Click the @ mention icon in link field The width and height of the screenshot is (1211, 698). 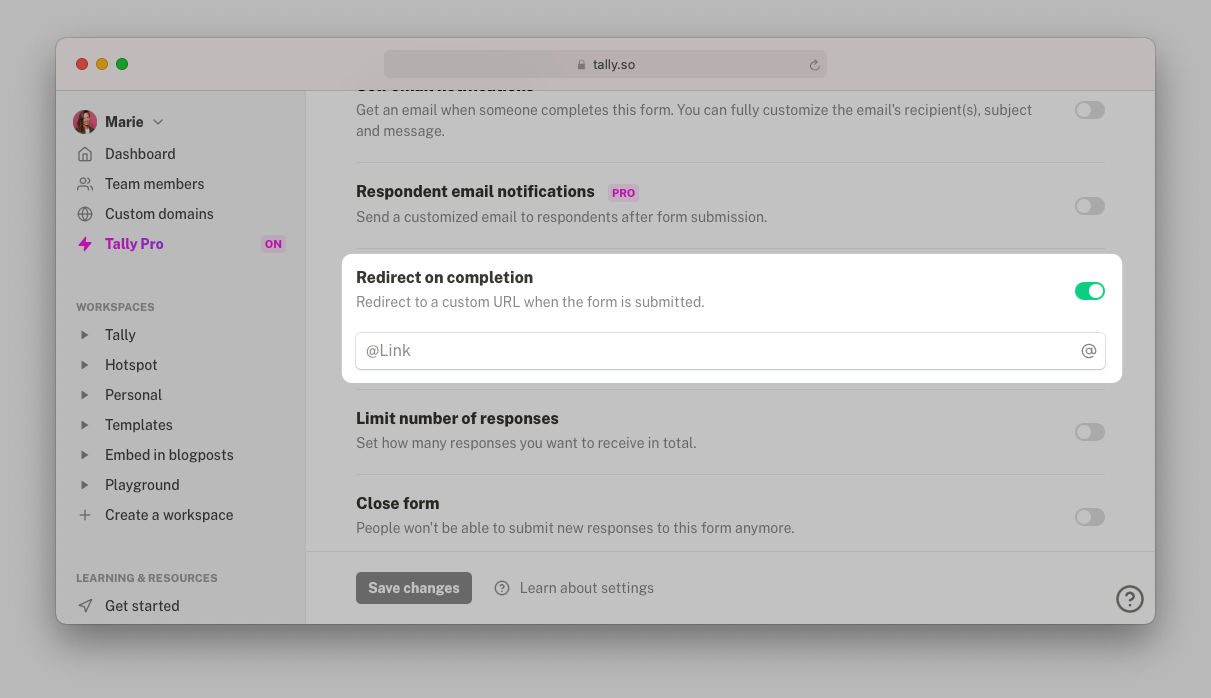click(1089, 351)
